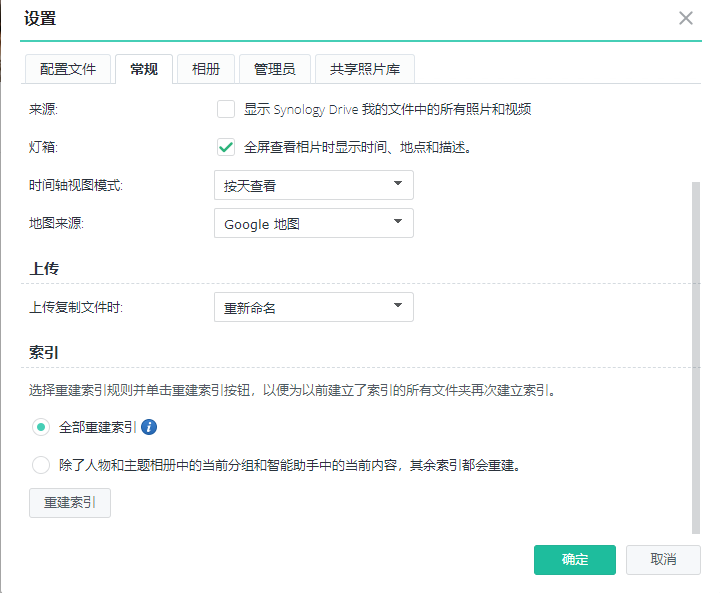Switch to the 配置文件 tab
The height and width of the screenshot is (593, 720).
tap(68, 69)
